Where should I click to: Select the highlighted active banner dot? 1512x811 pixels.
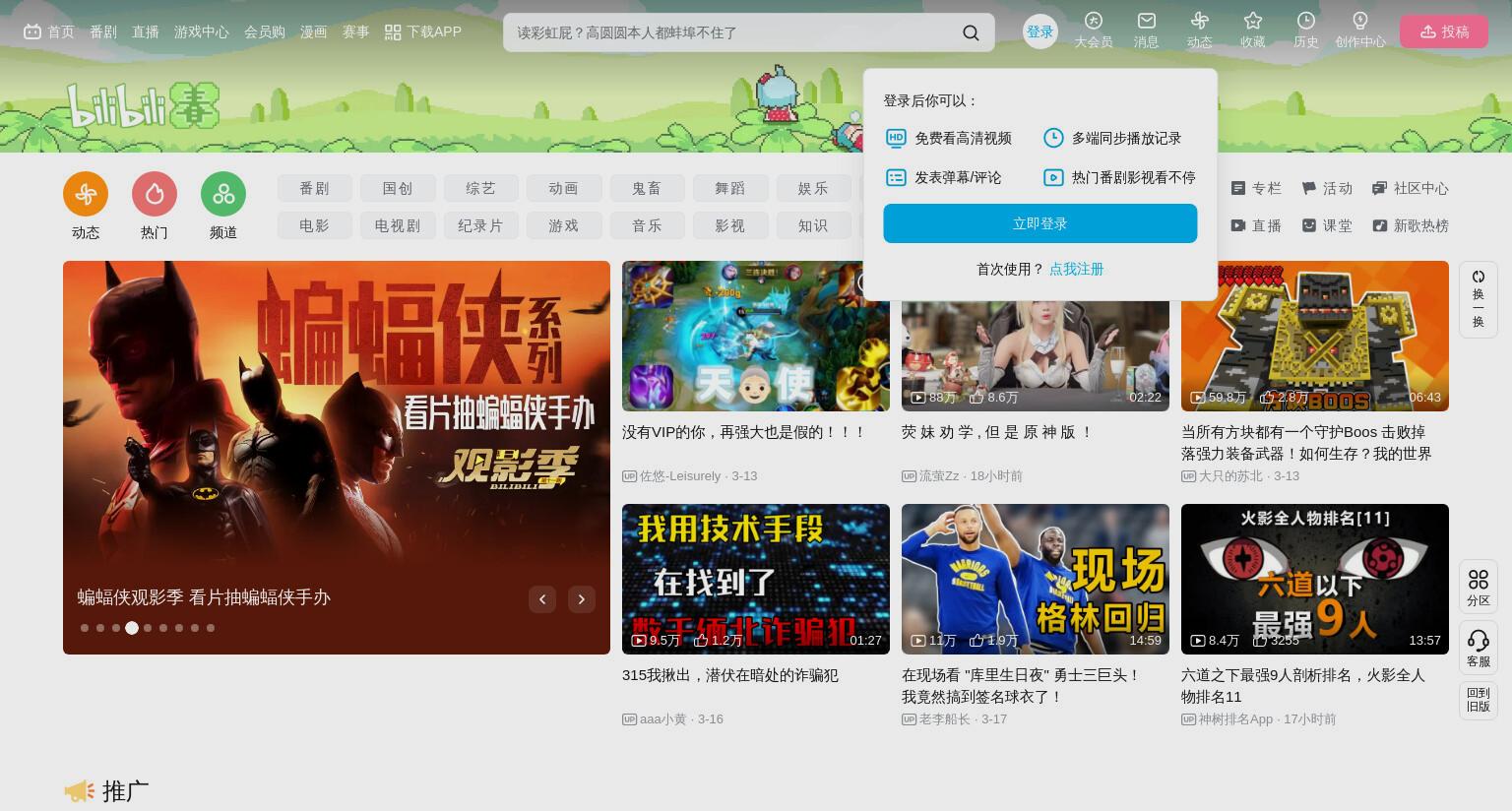coord(132,628)
